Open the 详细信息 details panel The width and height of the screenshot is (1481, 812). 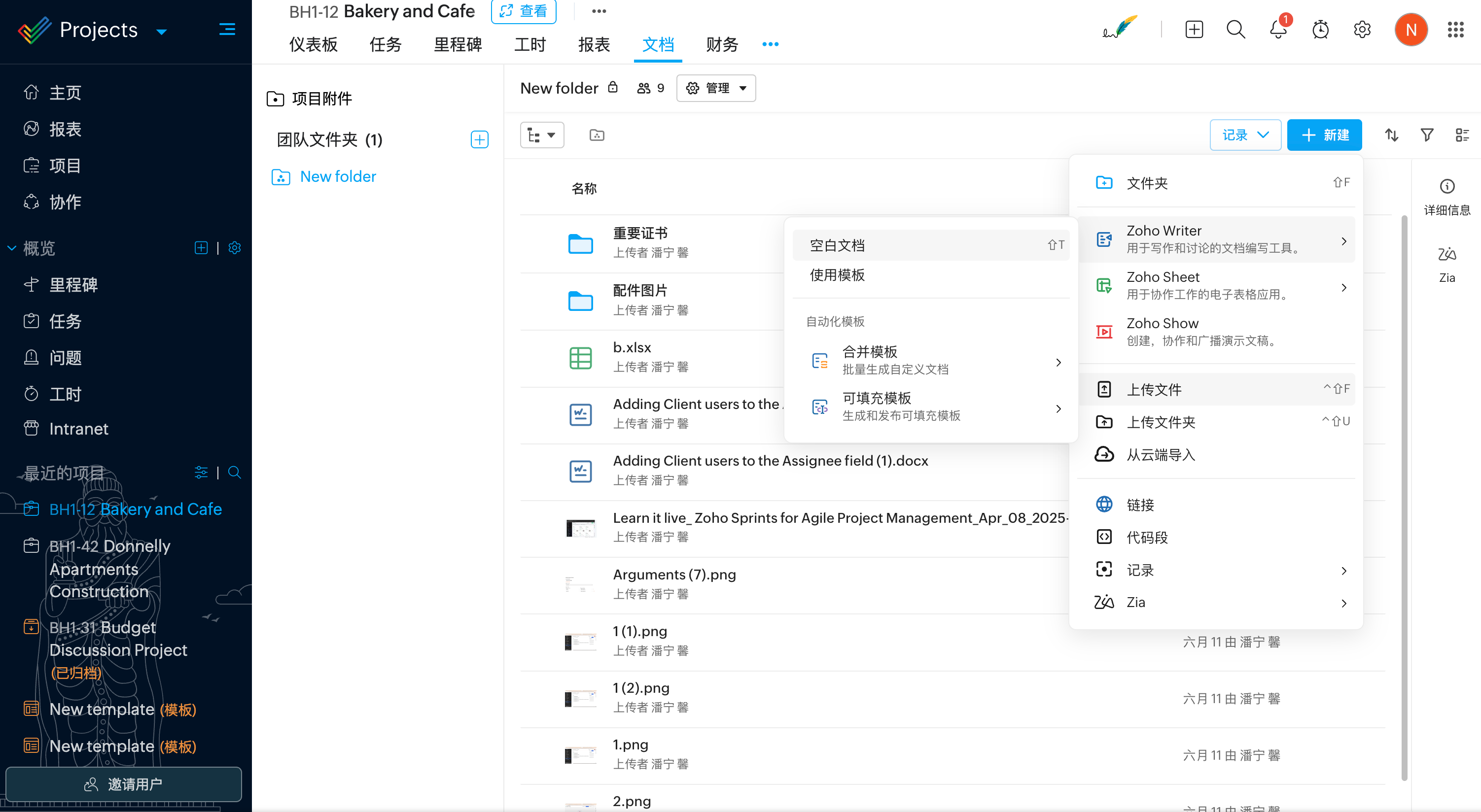point(1446,196)
